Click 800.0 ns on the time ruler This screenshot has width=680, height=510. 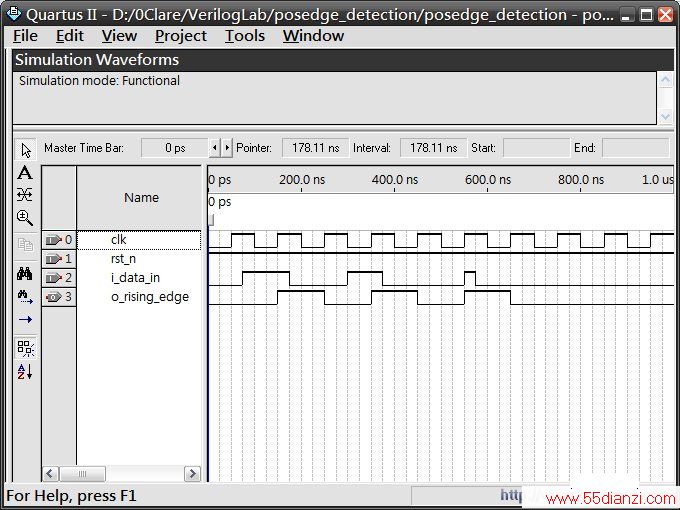tap(581, 180)
